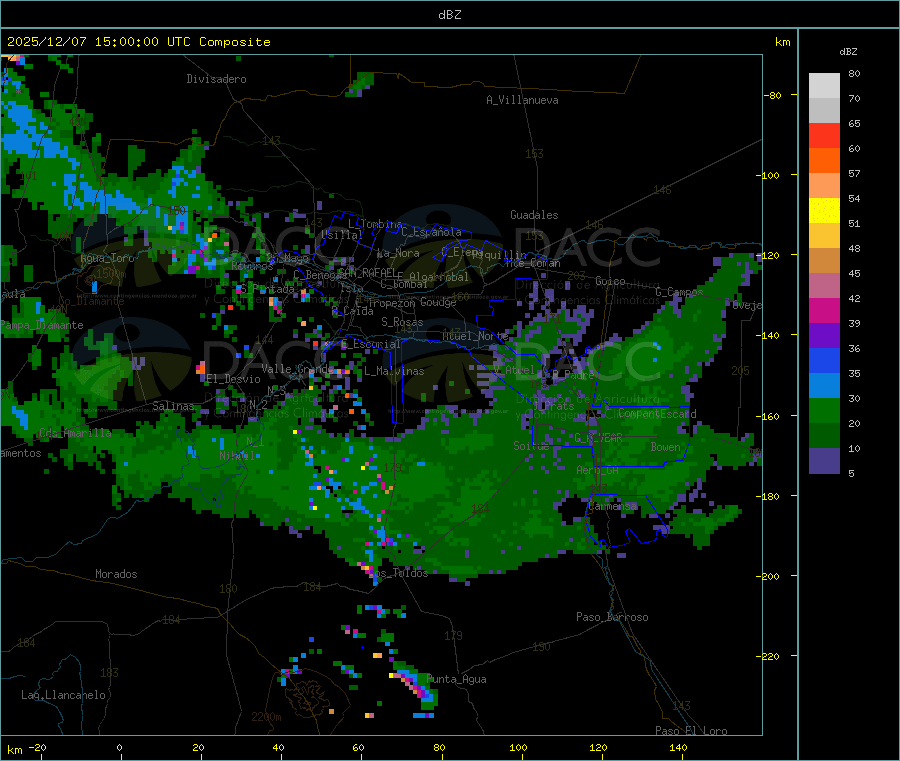The height and width of the screenshot is (761, 900).
Task: Click the '2025/12/07 15:00:00 UTC Composite' timestamp
Action: point(138,42)
